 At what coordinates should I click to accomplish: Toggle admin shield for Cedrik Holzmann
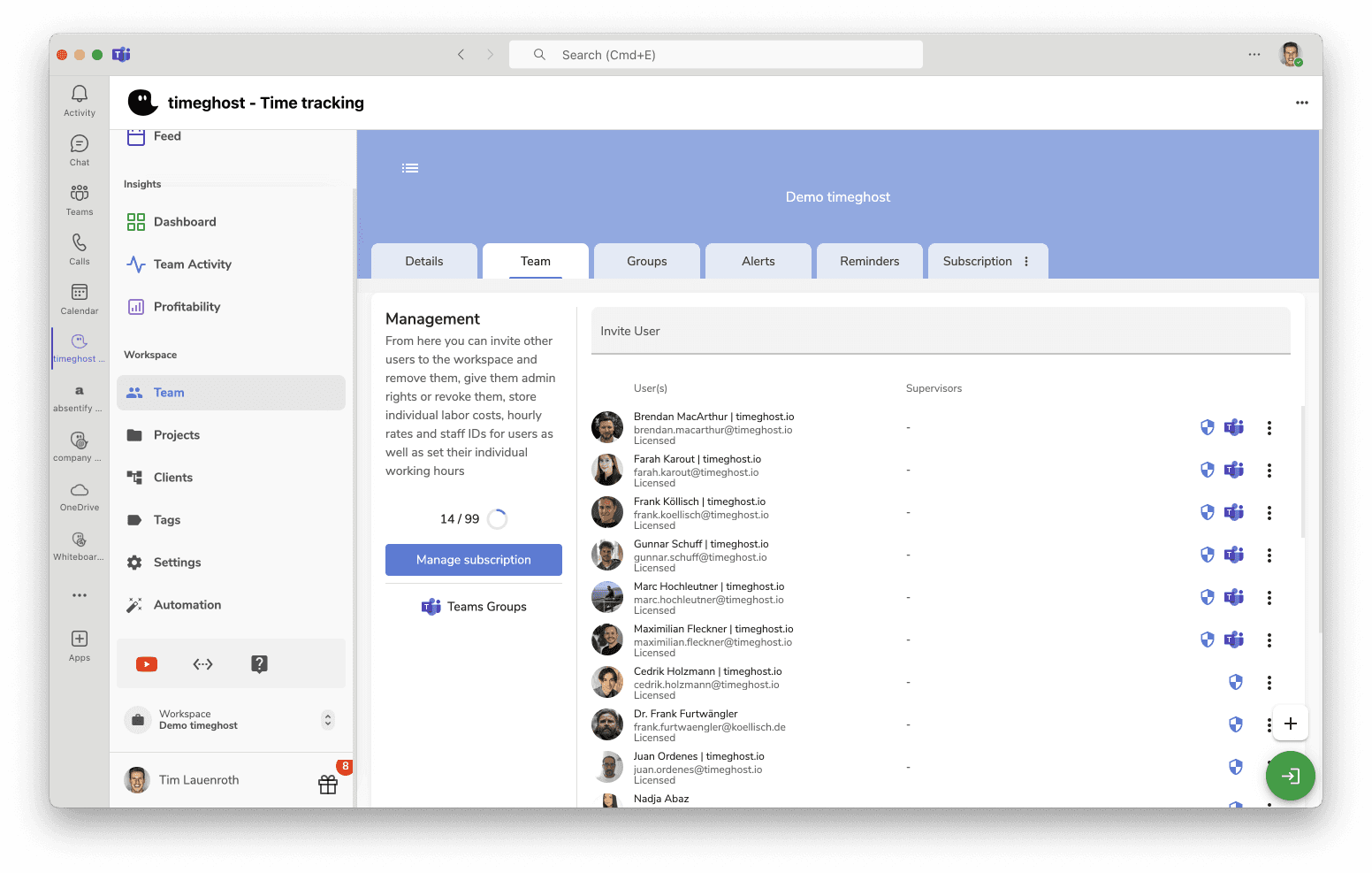click(1236, 683)
